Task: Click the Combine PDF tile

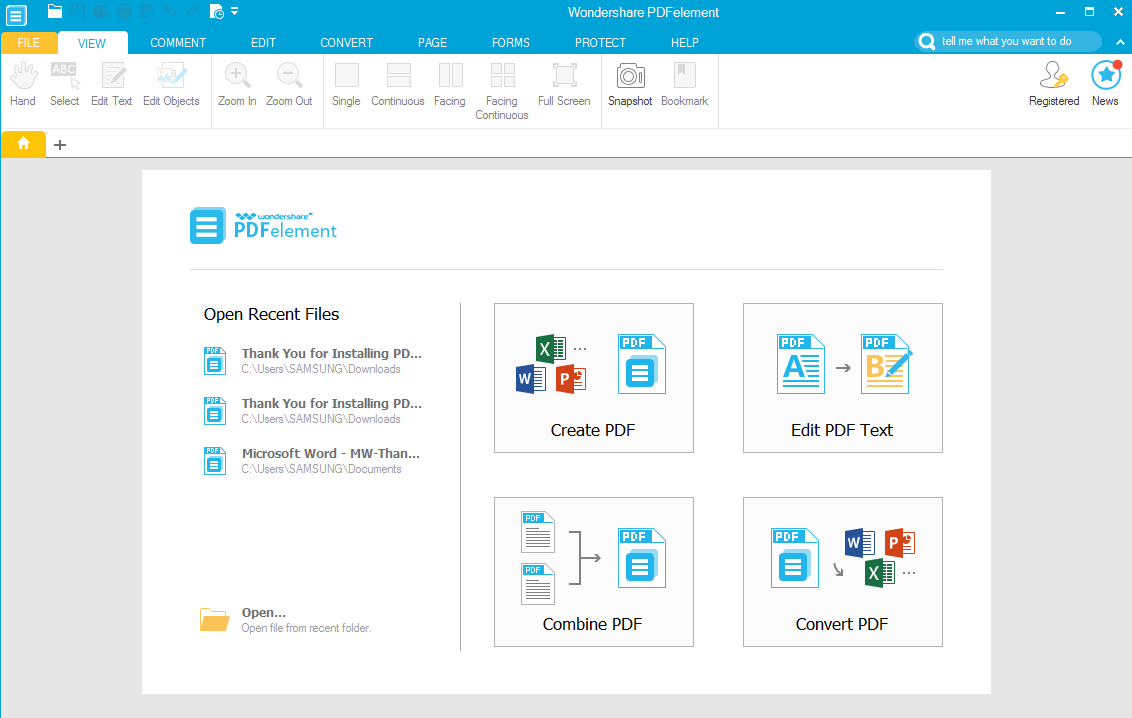Action: 593,572
